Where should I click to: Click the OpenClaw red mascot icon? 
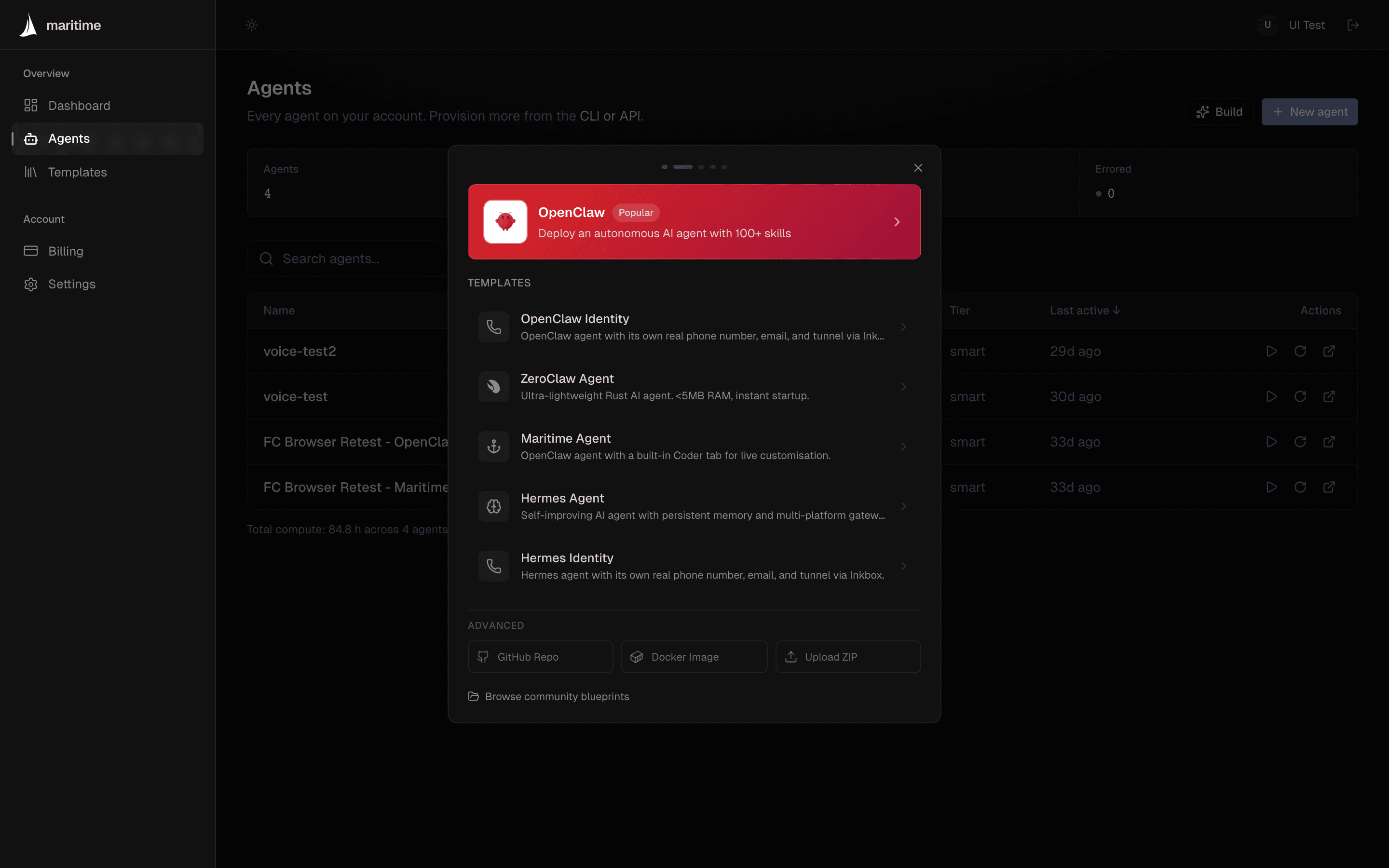[x=505, y=222]
